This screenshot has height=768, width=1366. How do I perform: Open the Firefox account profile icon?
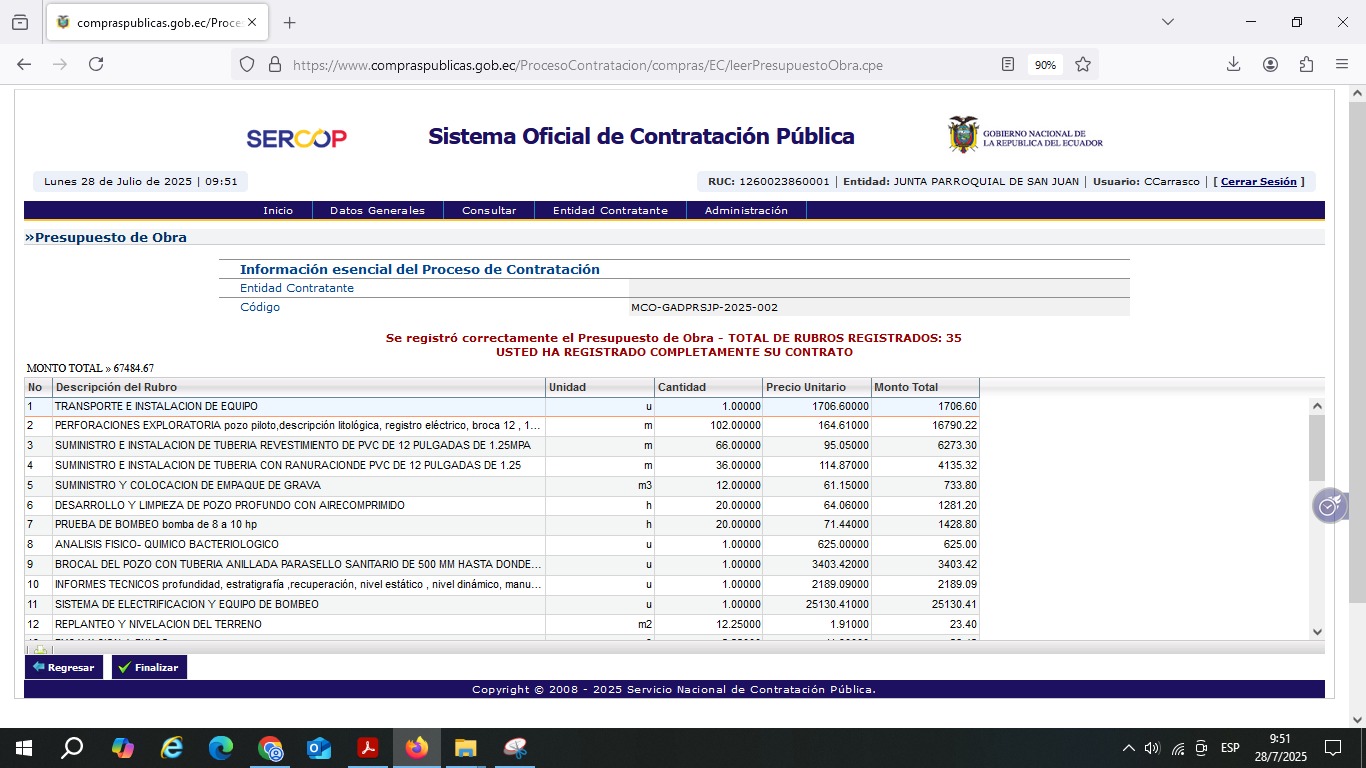(x=1270, y=64)
